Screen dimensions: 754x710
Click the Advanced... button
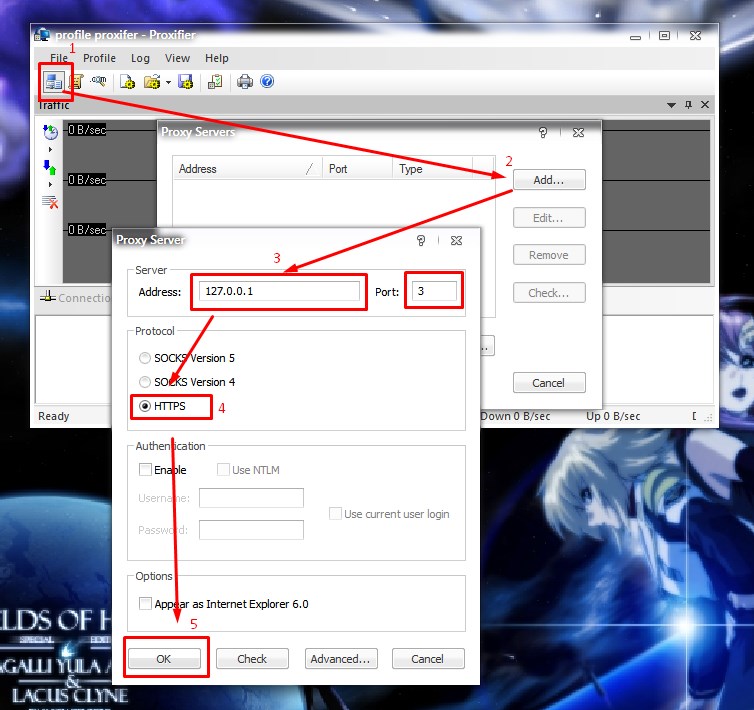click(341, 659)
